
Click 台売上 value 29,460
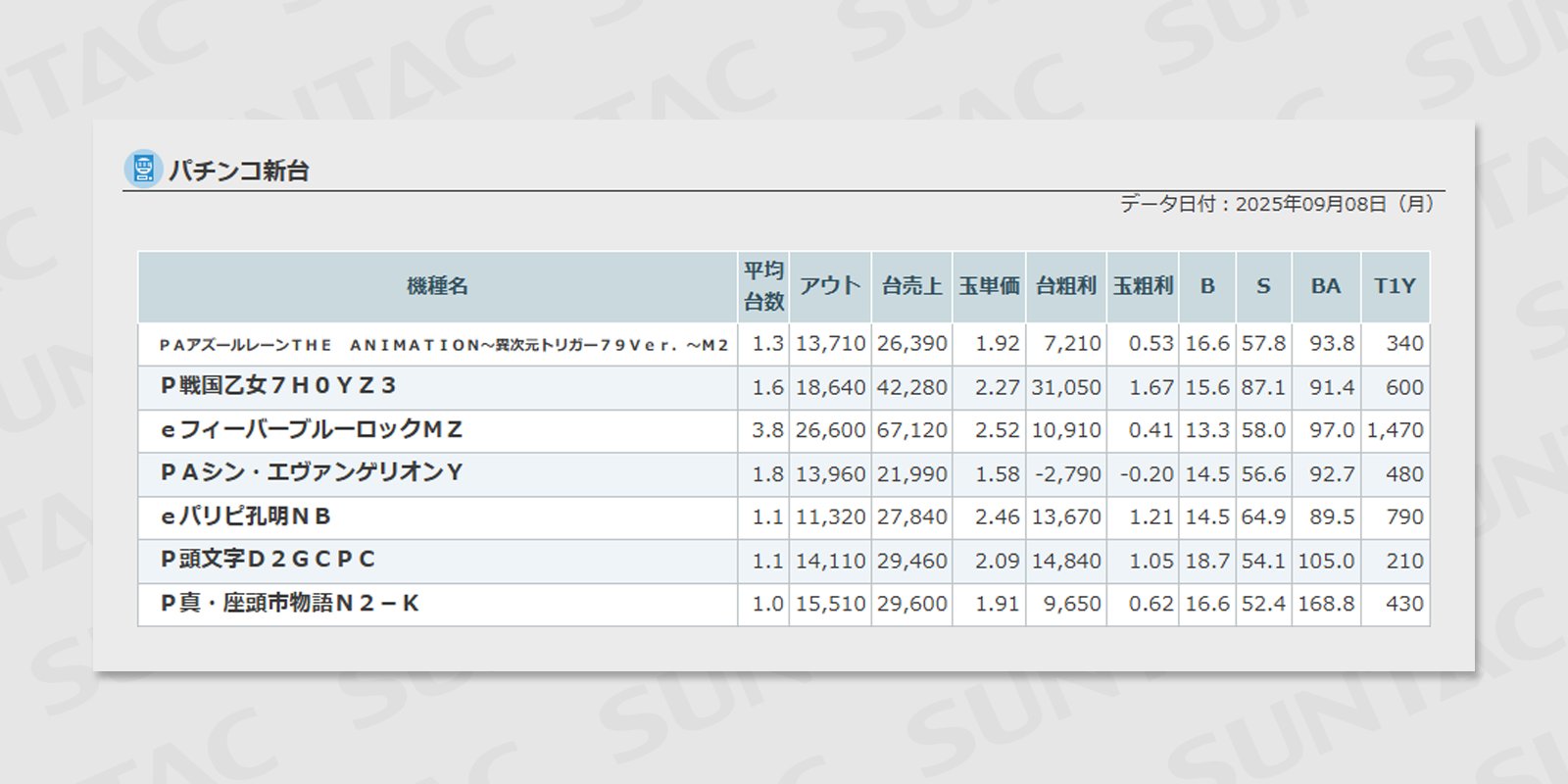coord(911,561)
